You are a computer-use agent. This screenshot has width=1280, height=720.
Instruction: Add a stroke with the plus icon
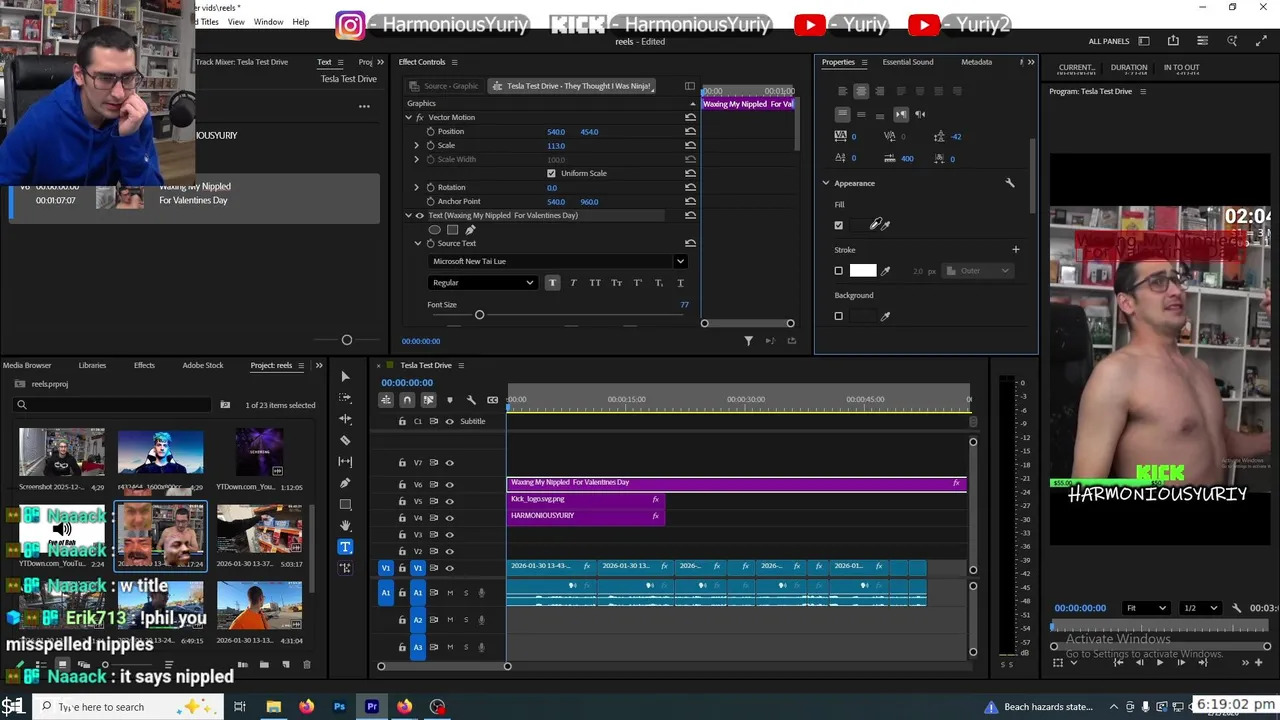(1015, 250)
